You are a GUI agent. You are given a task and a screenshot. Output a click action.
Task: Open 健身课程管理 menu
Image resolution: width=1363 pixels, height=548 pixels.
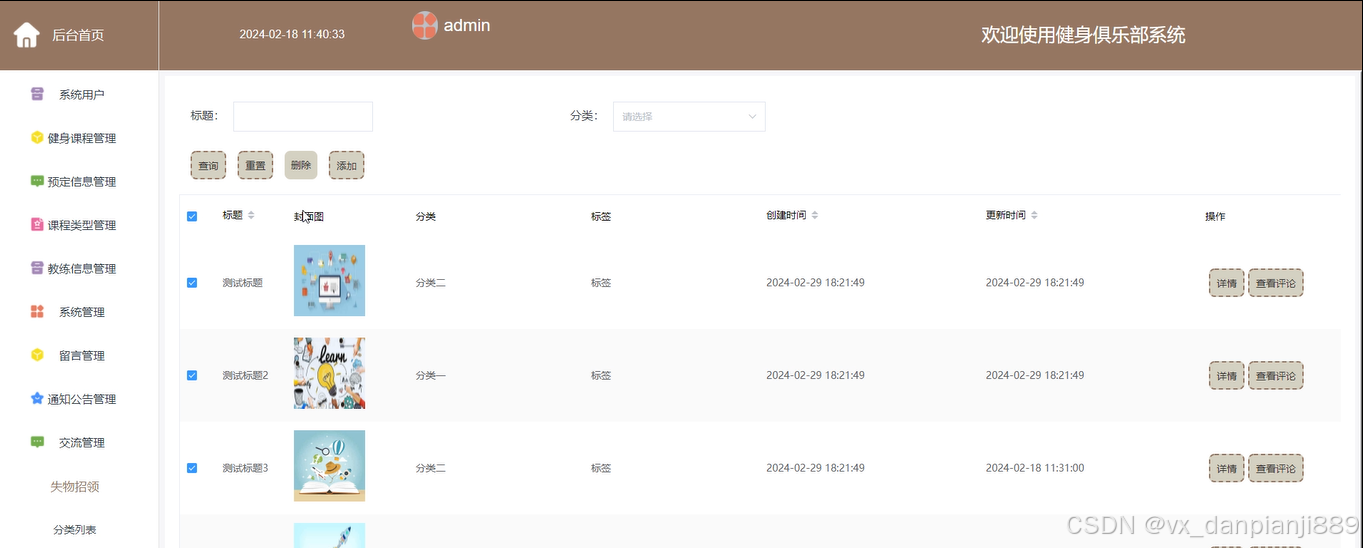coord(80,138)
